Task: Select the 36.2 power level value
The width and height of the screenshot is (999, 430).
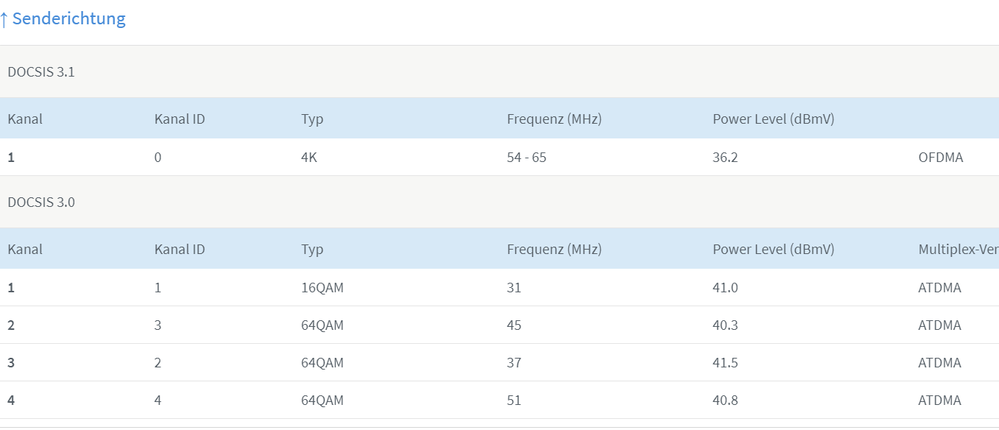Action: pos(725,157)
